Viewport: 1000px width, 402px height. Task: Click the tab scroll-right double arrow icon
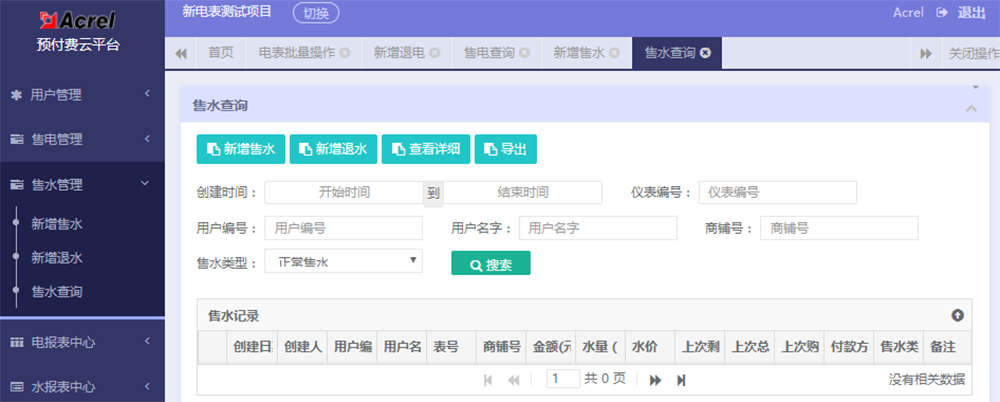point(926,53)
